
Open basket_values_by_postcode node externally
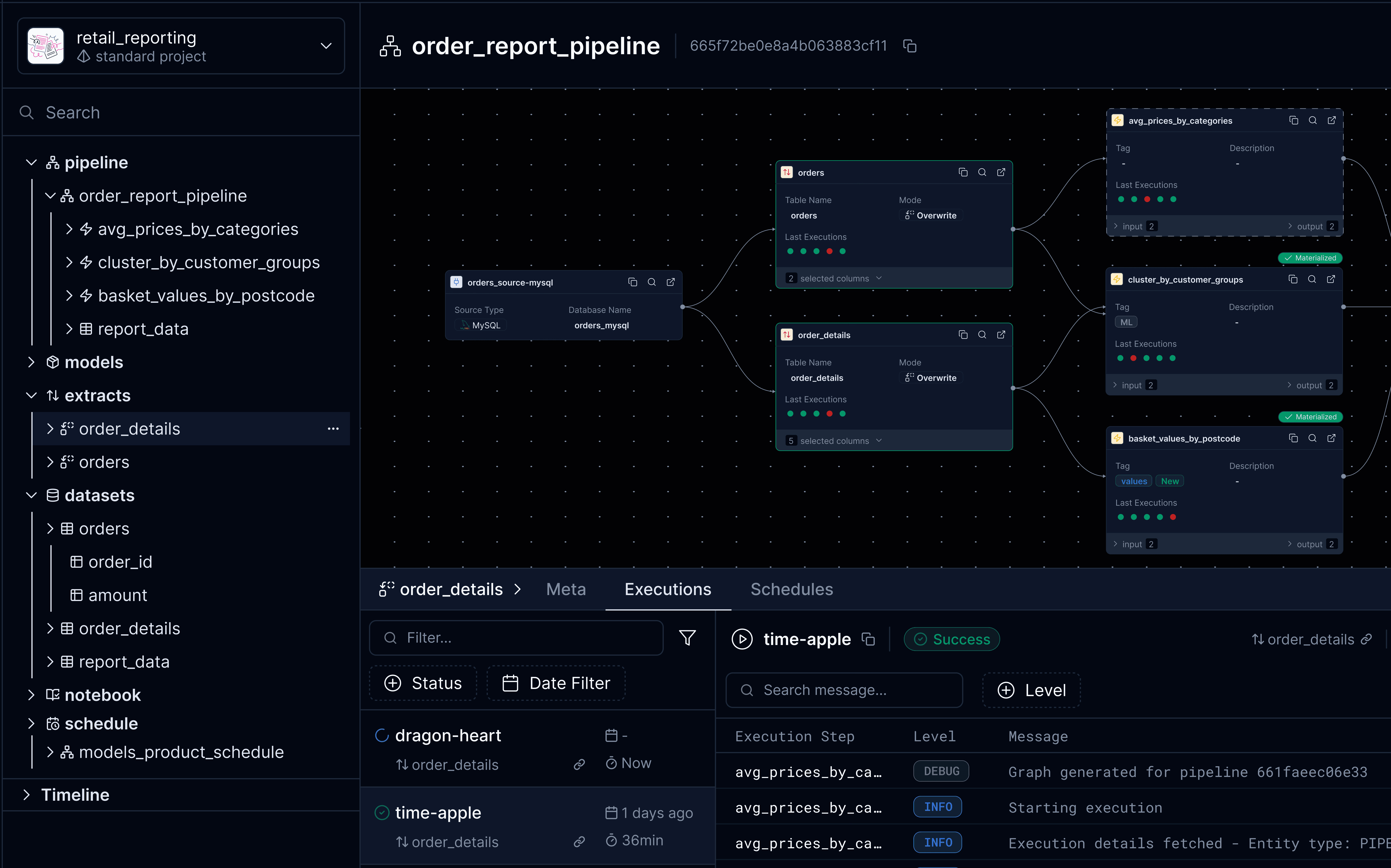pyautogui.click(x=1331, y=438)
